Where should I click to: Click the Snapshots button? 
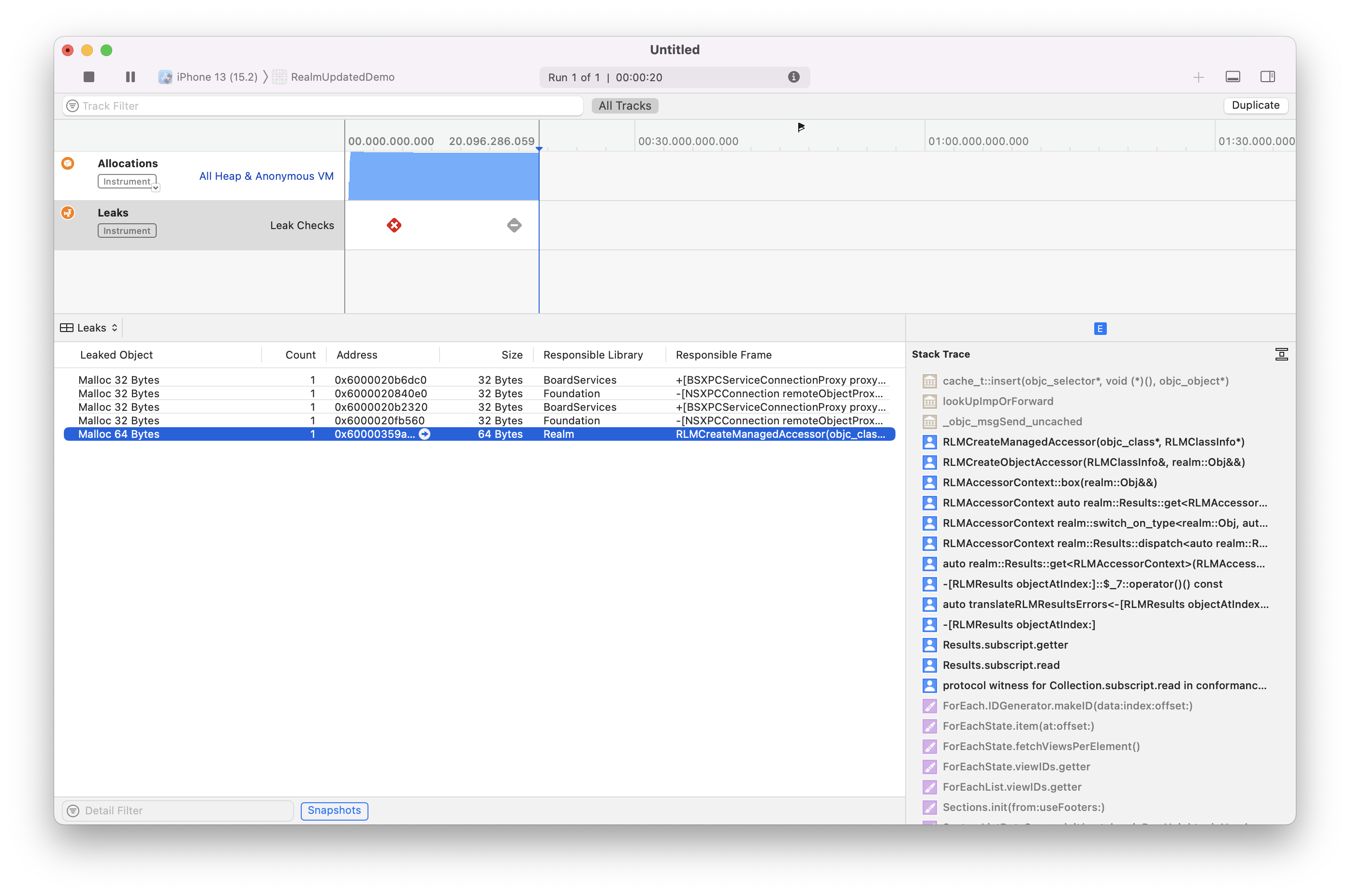tap(334, 810)
